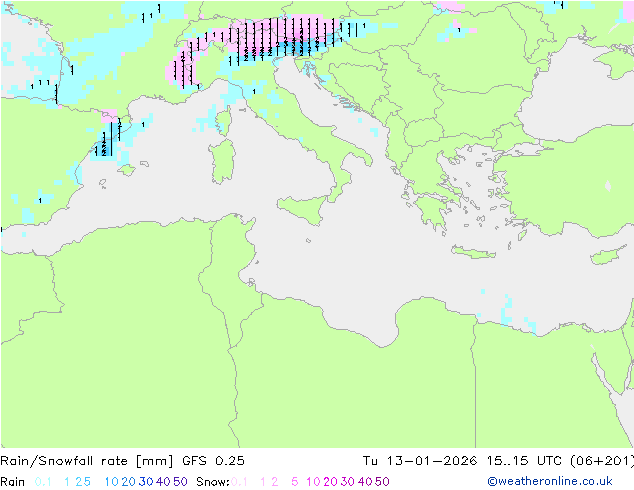
Task: Select the Rain legend value 20
Action: pos(129,482)
